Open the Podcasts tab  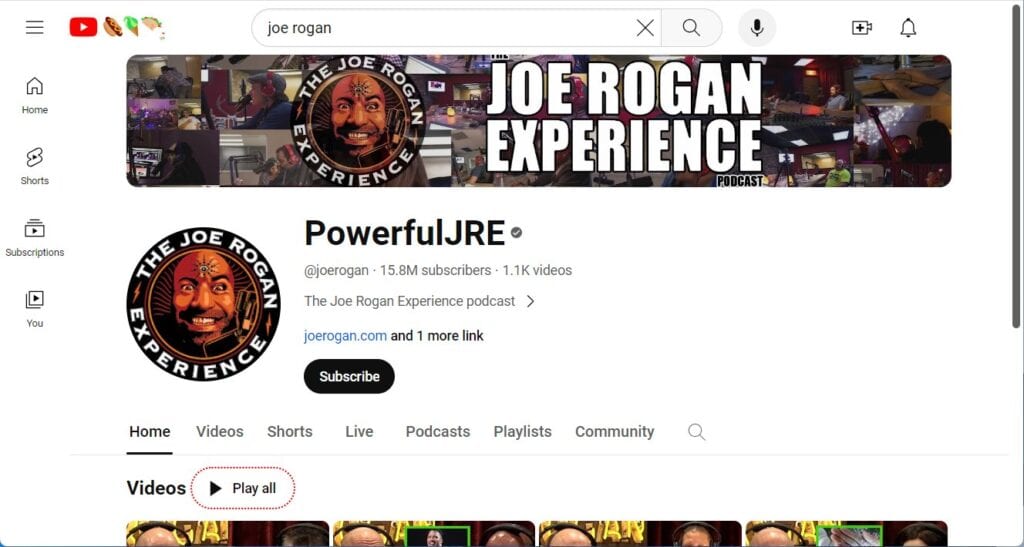[x=438, y=431]
